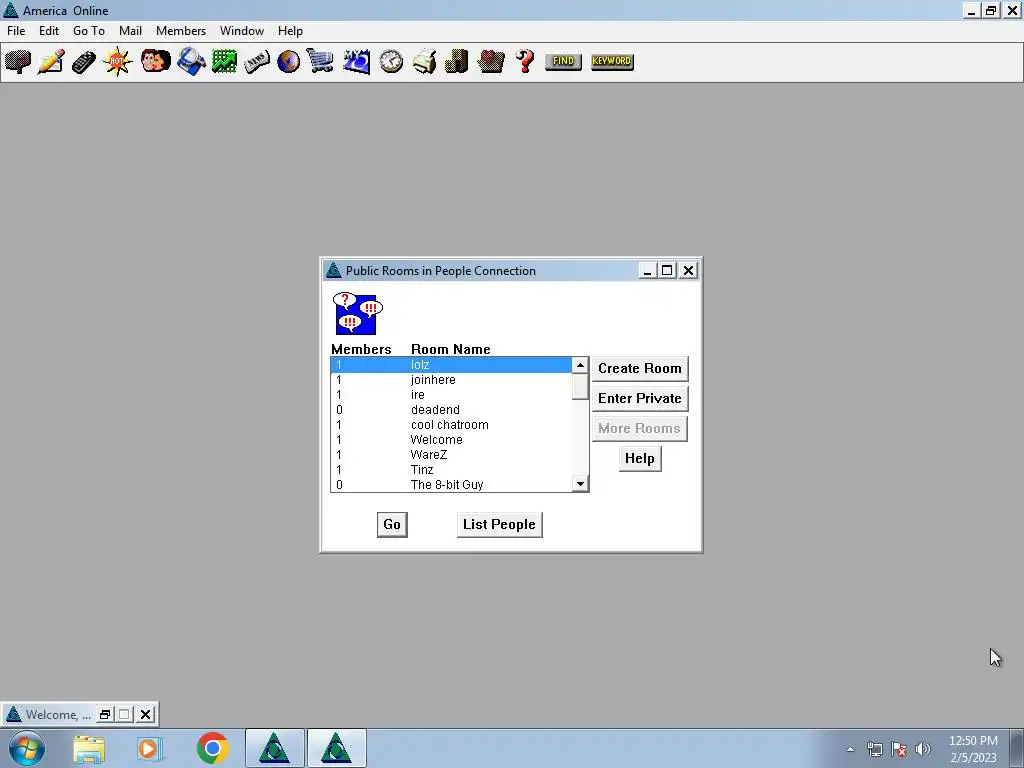
Task: Select the WareZ room
Action: click(x=451, y=455)
